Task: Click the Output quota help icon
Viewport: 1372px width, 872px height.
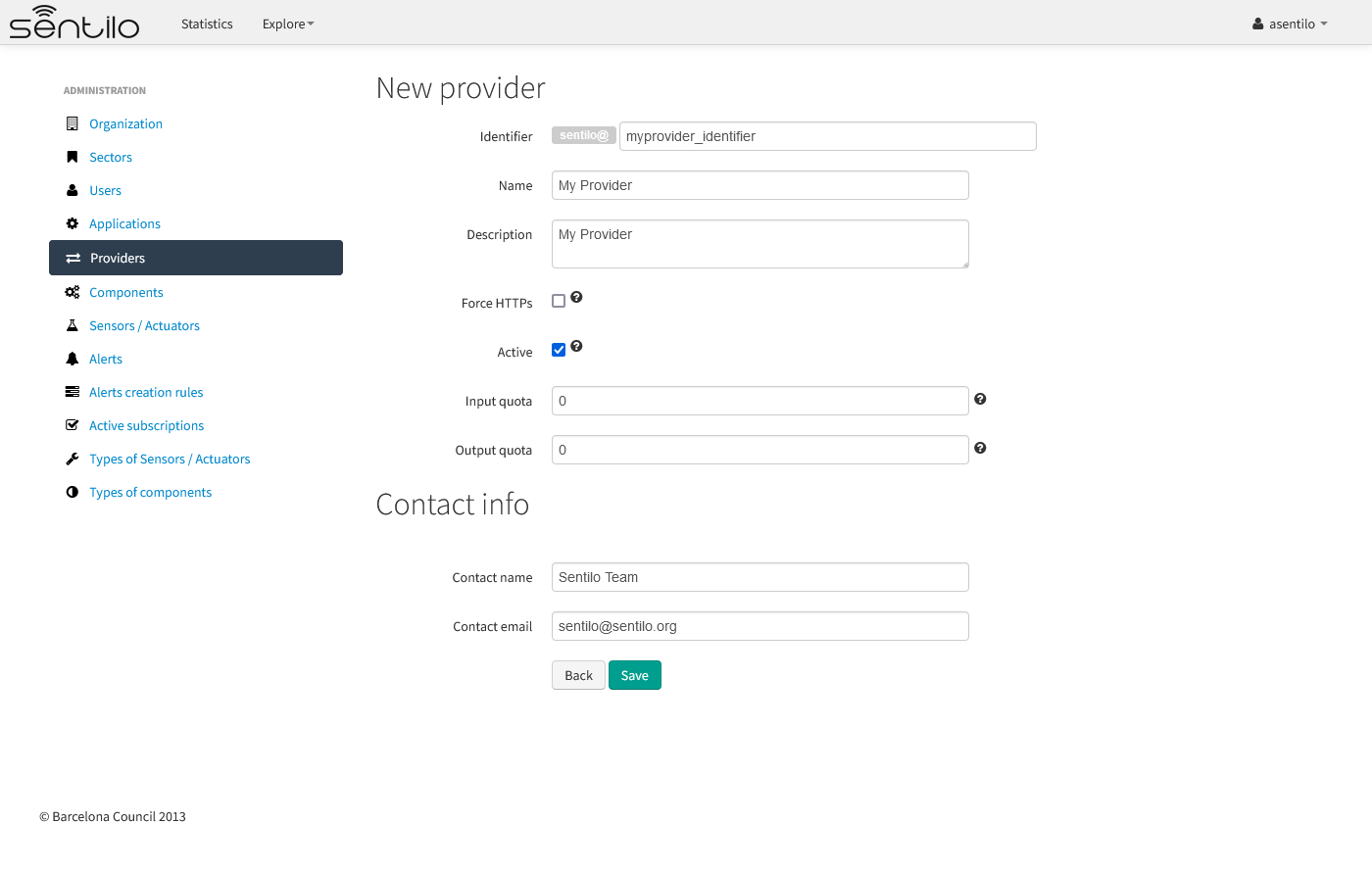Action: point(980,448)
